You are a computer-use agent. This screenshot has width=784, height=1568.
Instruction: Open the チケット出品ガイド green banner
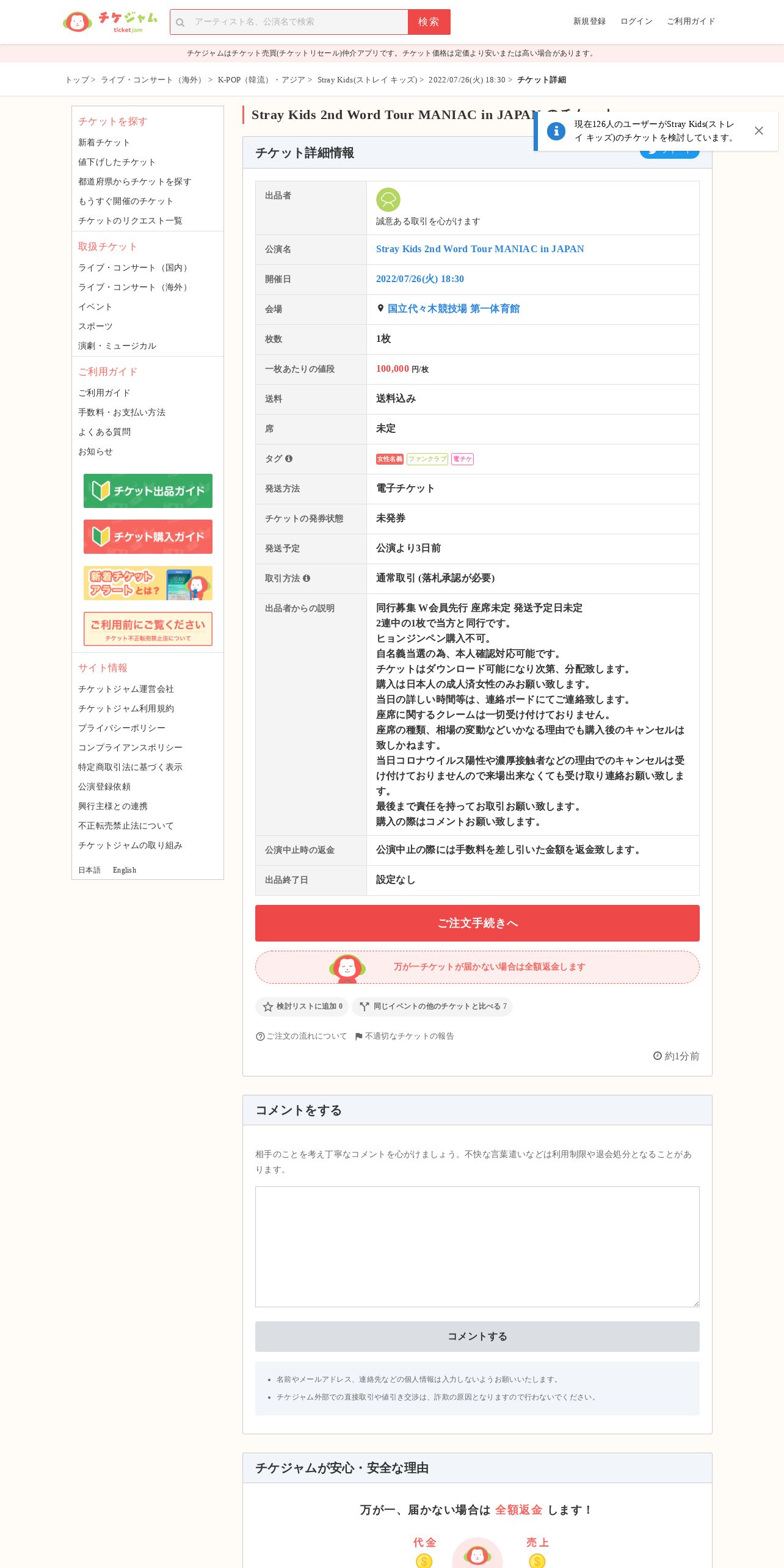[148, 491]
